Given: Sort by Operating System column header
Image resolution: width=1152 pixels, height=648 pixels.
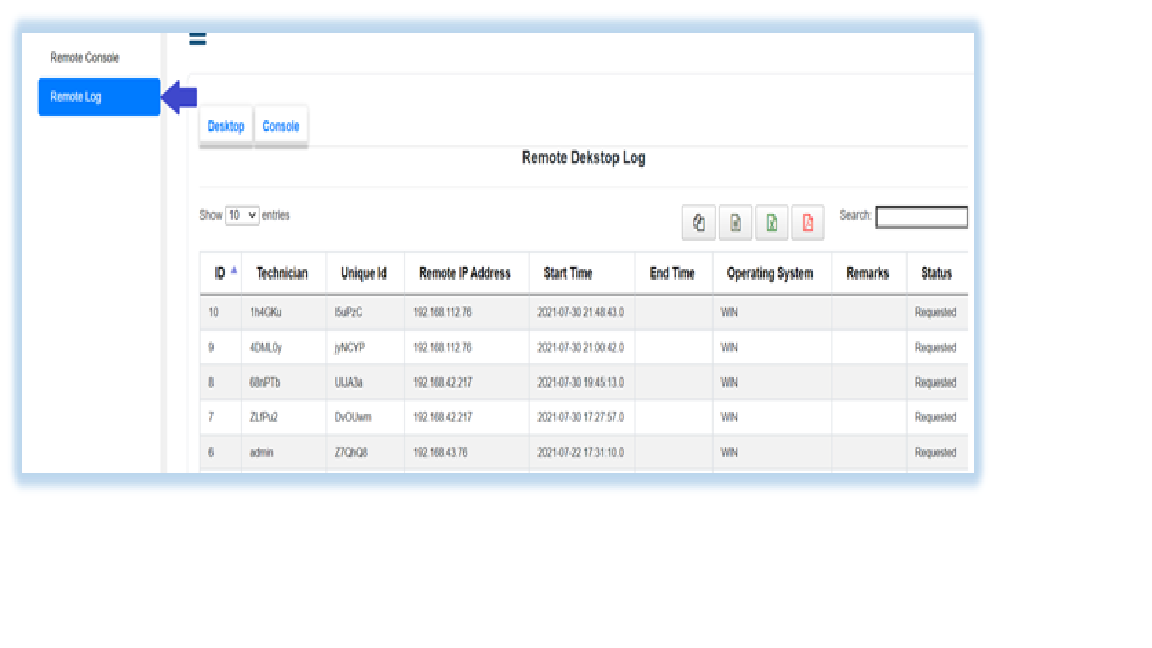Looking at the screenshot, I should tap(770, 273).
